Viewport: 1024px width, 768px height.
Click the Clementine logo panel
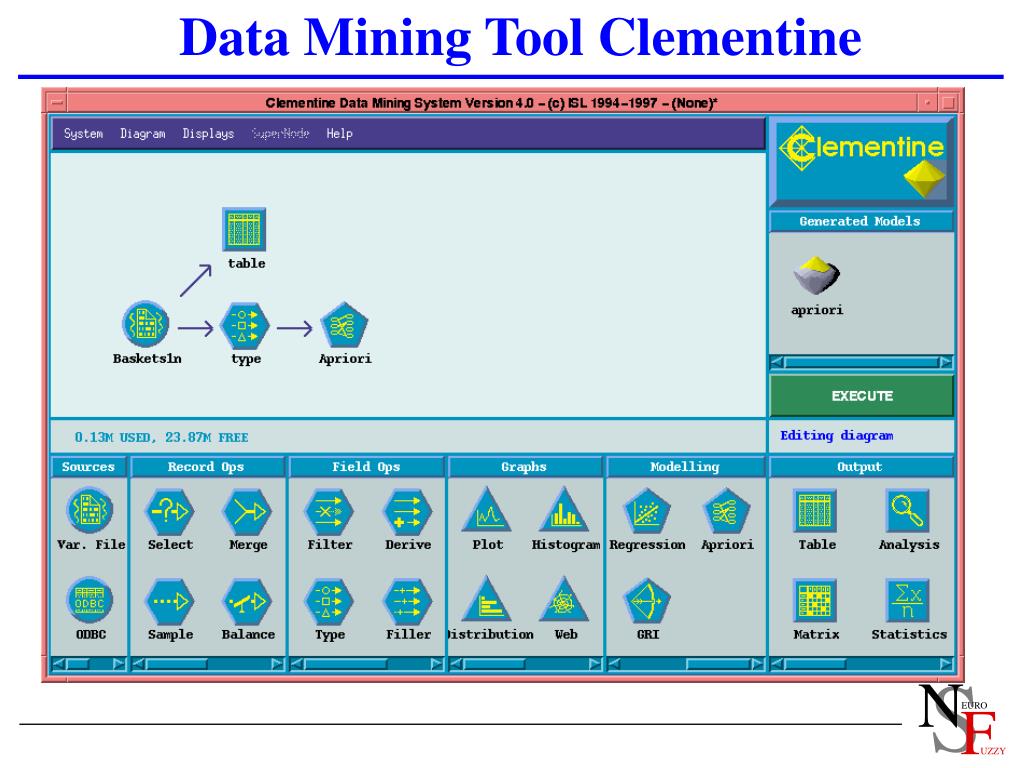pos(861,161)
